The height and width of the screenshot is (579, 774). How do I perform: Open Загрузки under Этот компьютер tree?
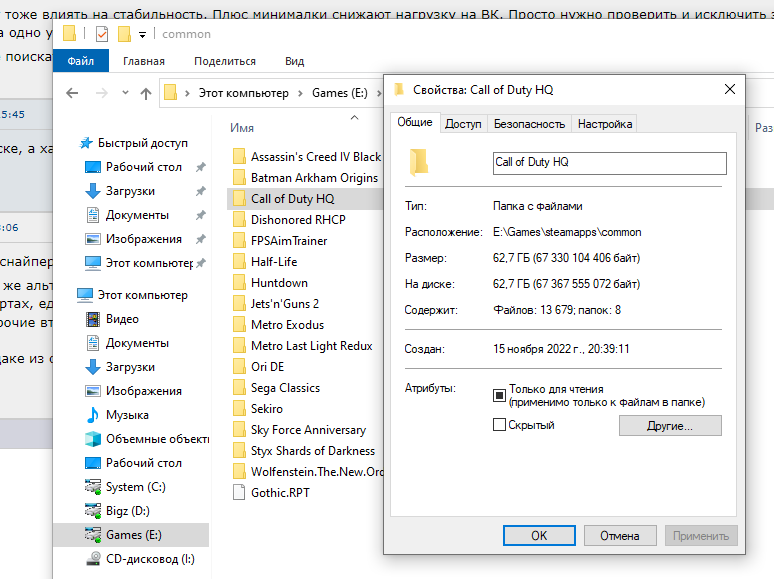[x=130, y=367]
